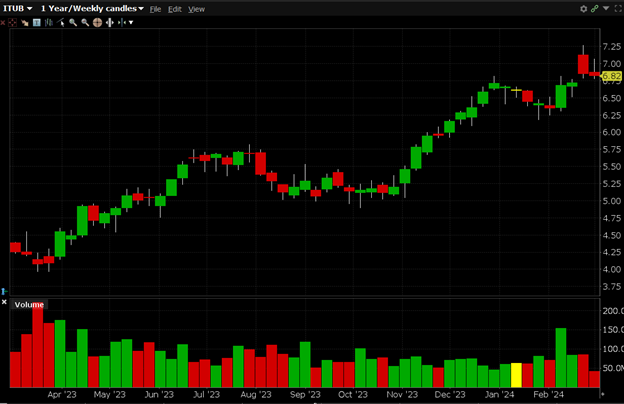Open the View menu
The width and height of the screenshot is (624, 404).
[196, 9]
